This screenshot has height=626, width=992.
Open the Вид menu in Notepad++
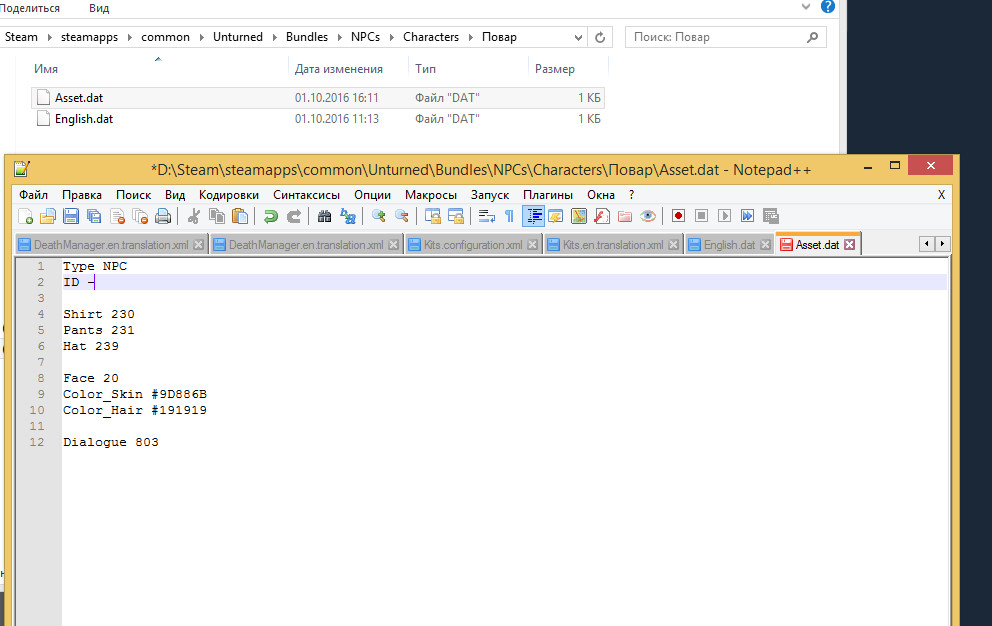point(175,195)
